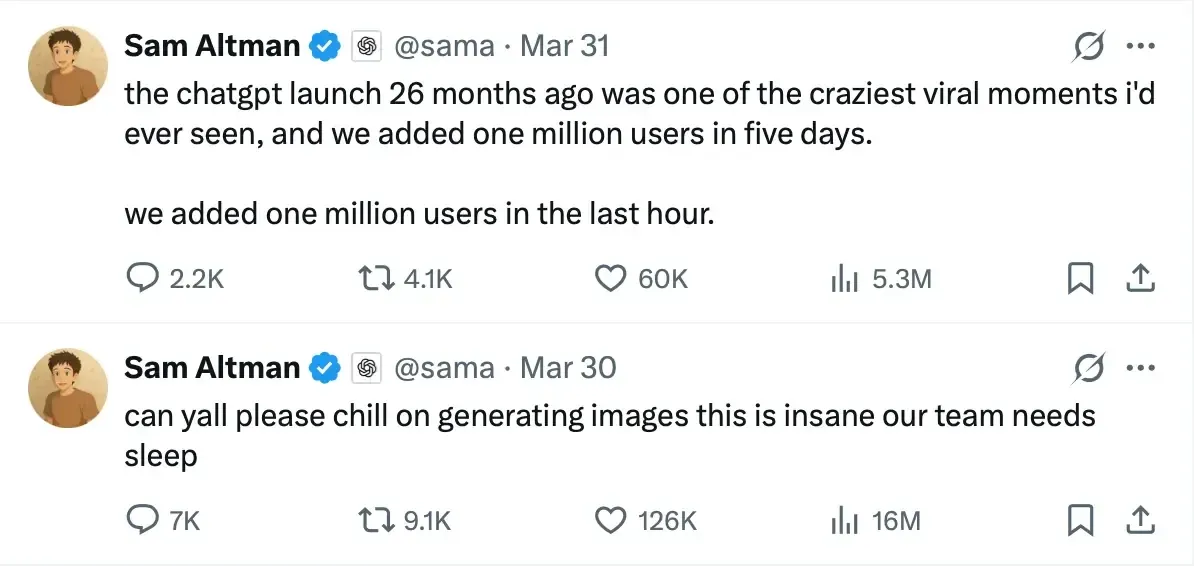Image resolution: width=1194 pixels, height=566 pixels.
Task: Open more options on Mar 31 tweet
Action: [1140, 46]
